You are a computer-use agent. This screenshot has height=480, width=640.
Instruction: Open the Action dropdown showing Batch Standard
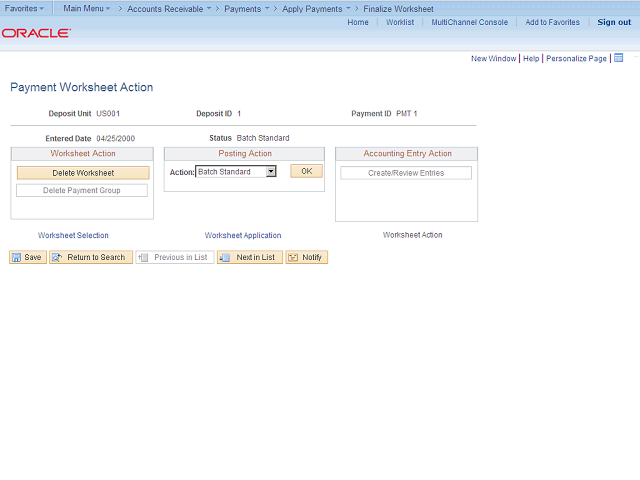coord(236,172)
